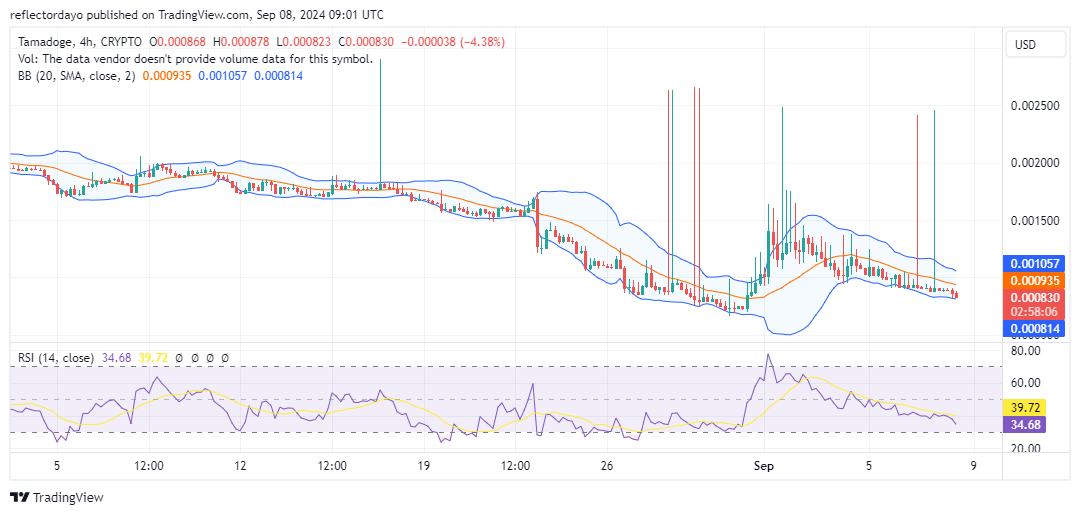1080x515 pixels.
Task: Click the RSI (14, close) indicator label
Action: coord(55,358)
